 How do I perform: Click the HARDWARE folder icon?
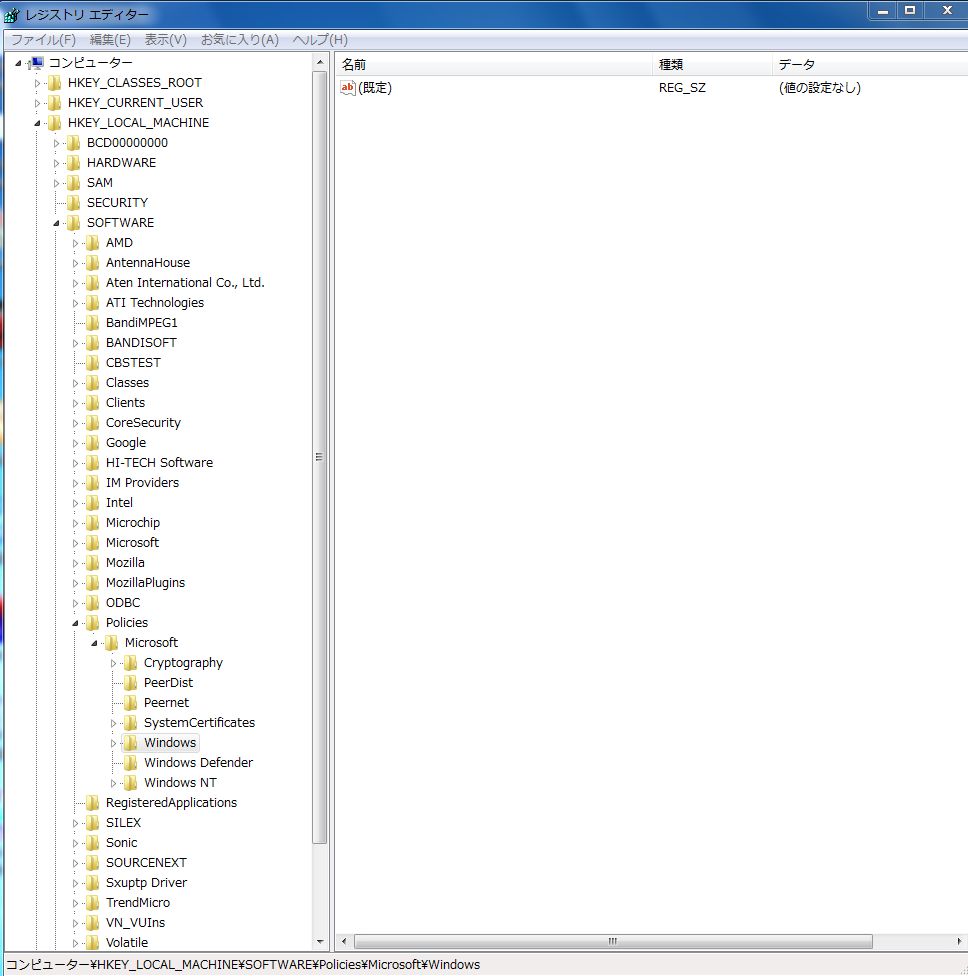(x=74, y=162)
